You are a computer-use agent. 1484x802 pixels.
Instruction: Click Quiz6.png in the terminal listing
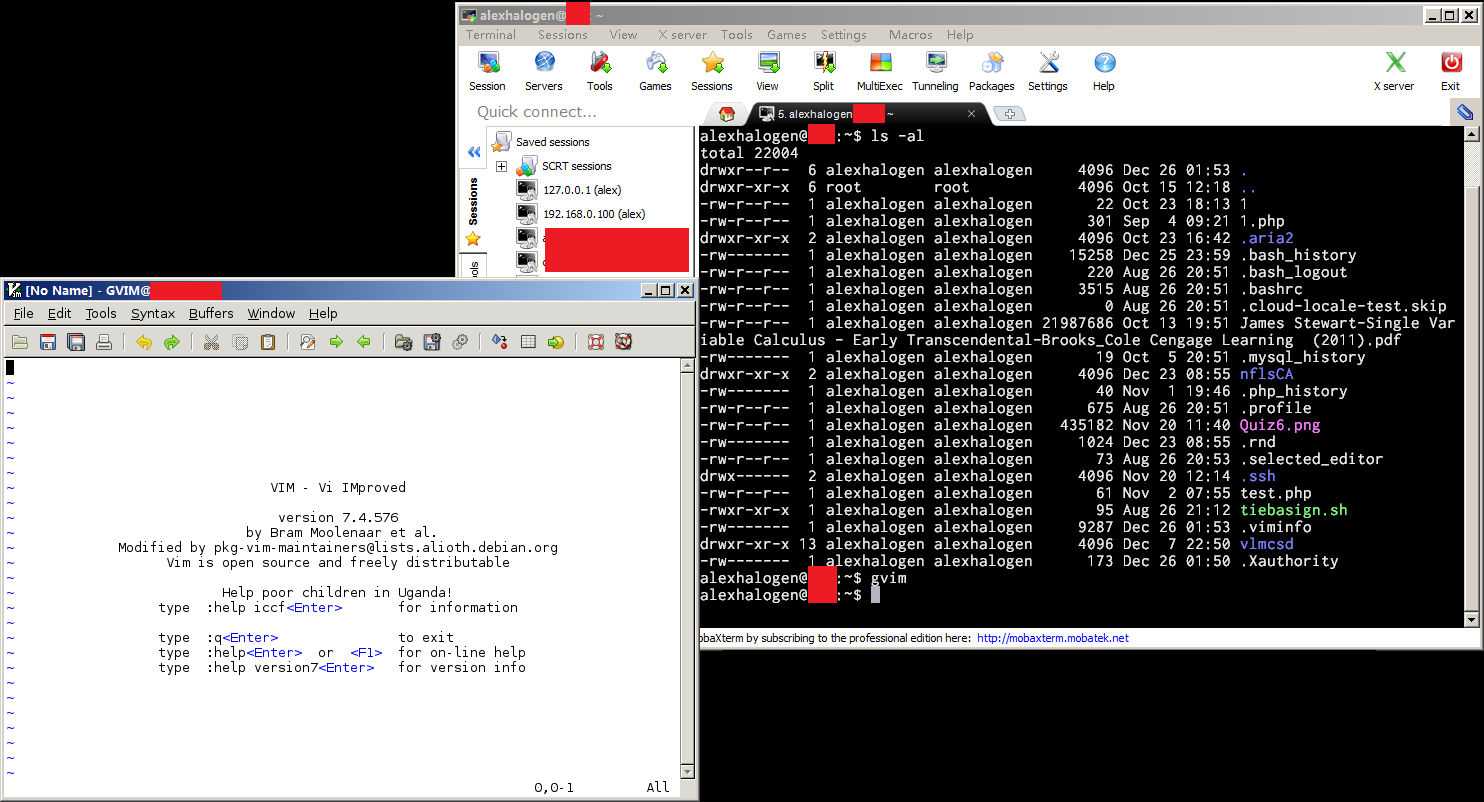click(x=1280, y=425)
